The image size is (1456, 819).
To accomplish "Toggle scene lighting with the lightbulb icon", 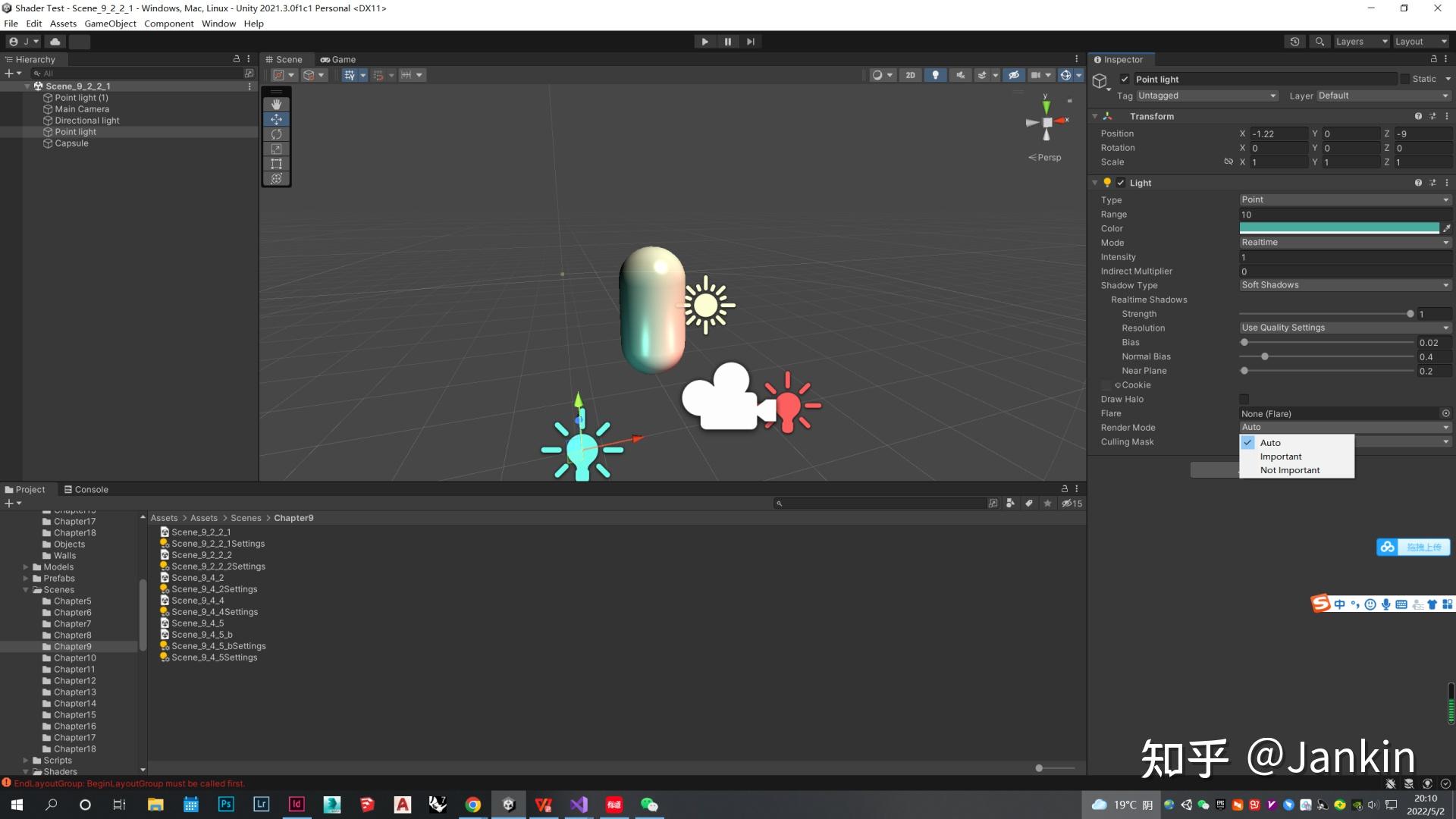I will coord(936,74).
